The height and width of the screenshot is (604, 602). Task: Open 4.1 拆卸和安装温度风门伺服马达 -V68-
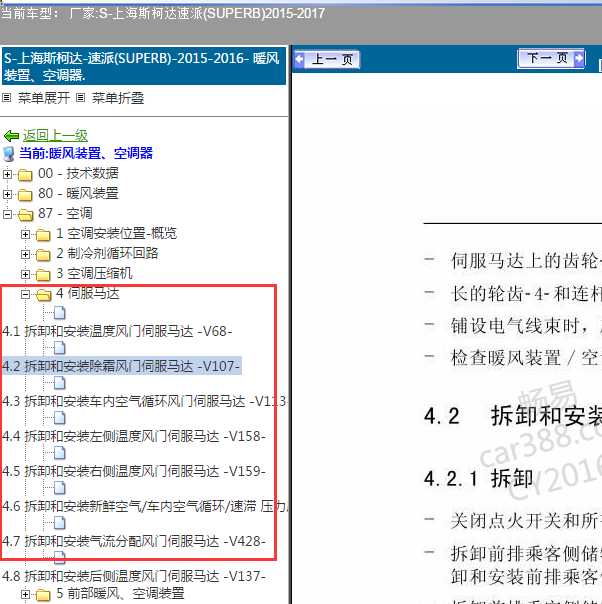[117, 332]
